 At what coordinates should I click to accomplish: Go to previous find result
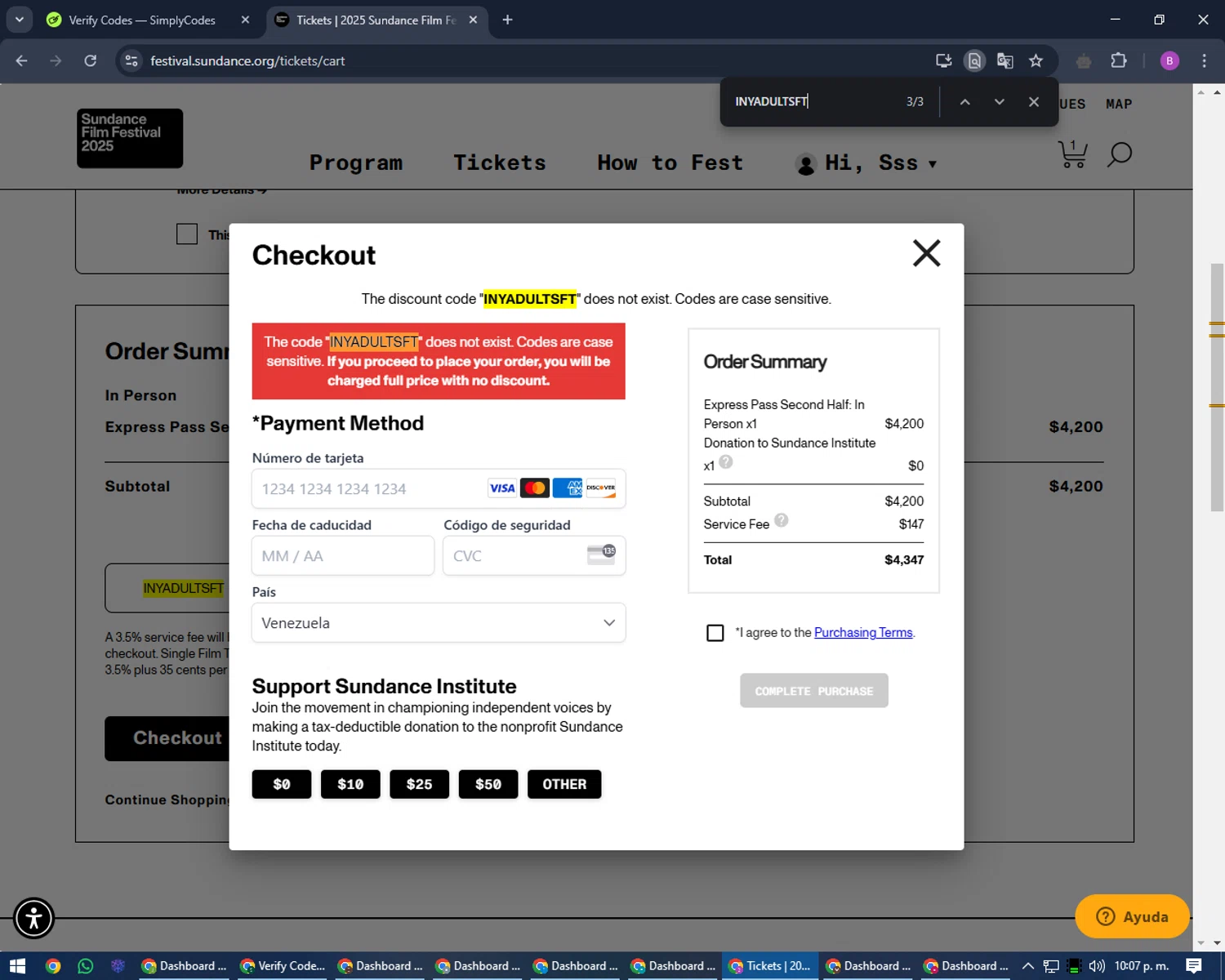964,102
